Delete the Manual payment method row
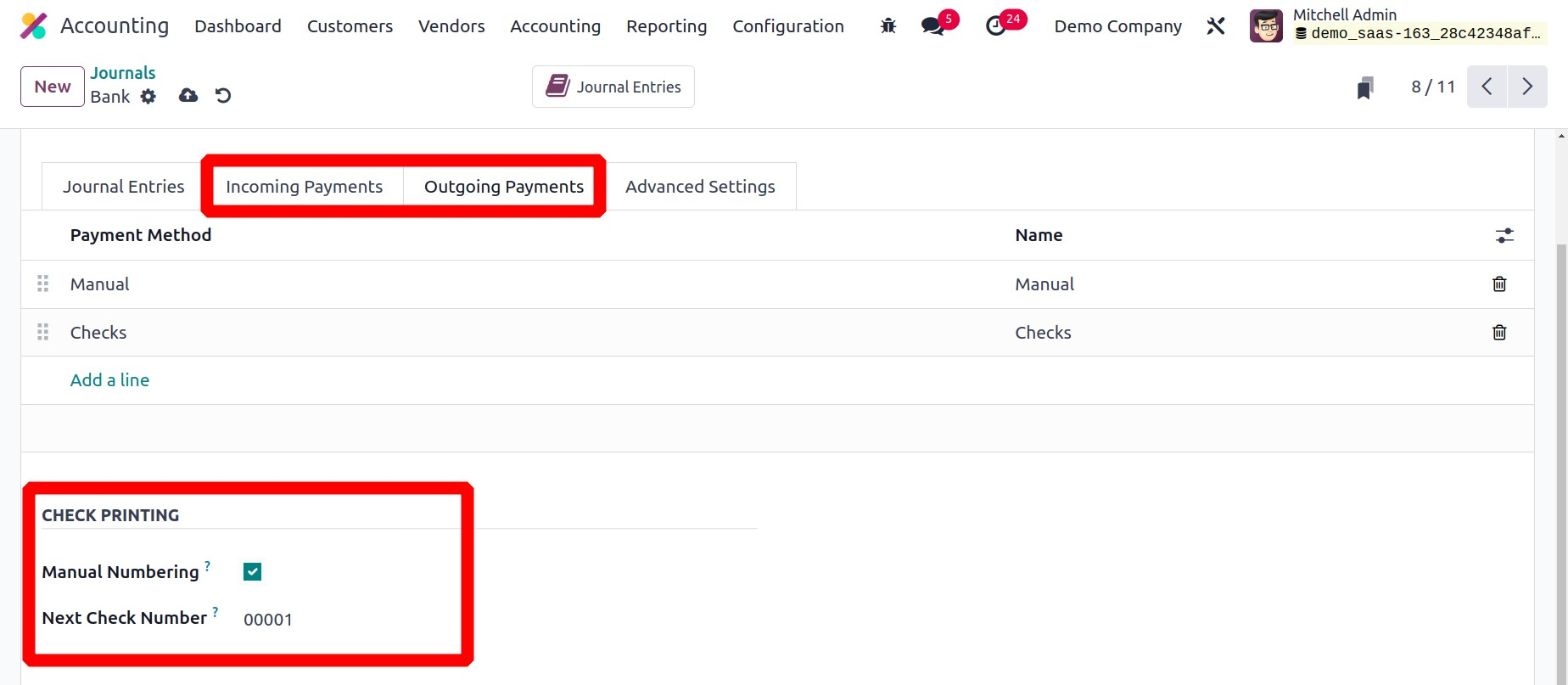 pyautogui.click(x=1499, y=284)
